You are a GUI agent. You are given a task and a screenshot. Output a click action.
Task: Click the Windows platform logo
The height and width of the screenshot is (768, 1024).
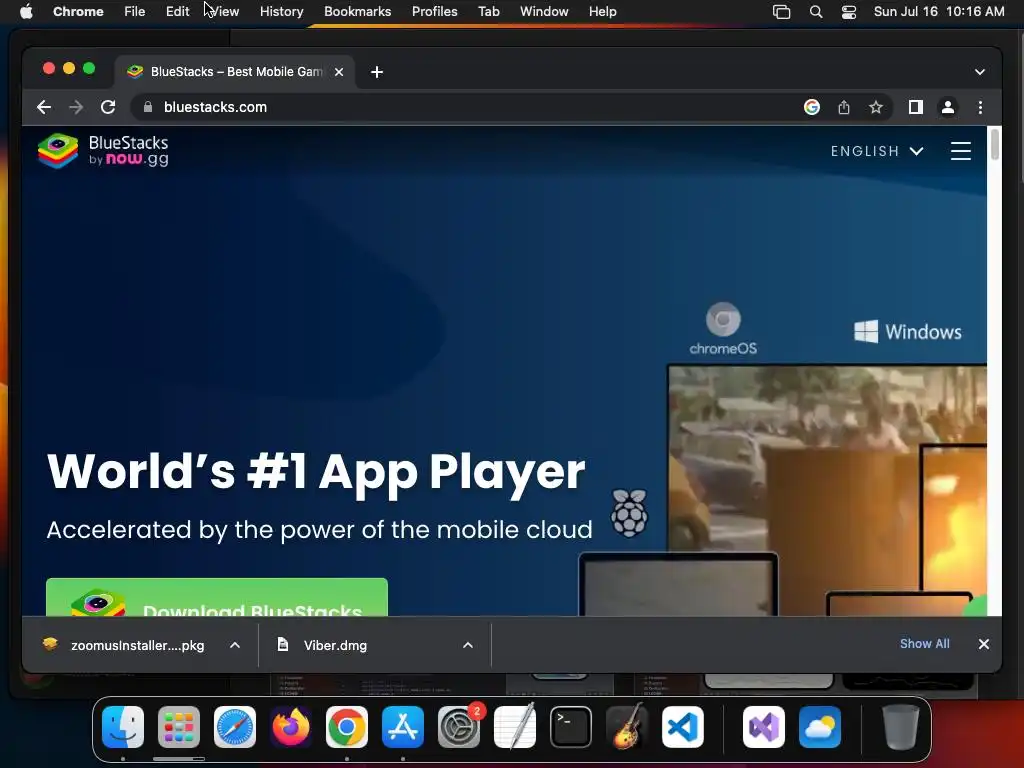click(908, 332)
